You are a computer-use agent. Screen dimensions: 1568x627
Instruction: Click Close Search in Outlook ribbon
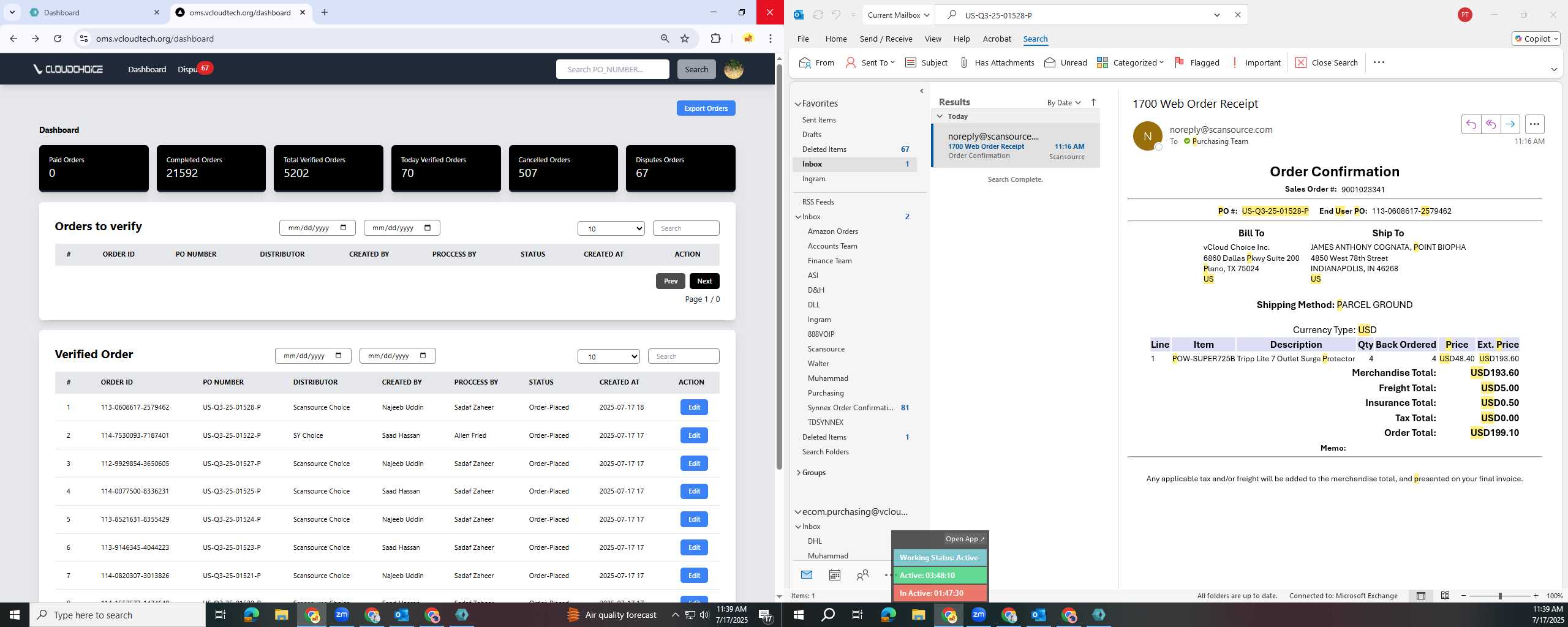pyautogui.click(x=1327, y=62)
